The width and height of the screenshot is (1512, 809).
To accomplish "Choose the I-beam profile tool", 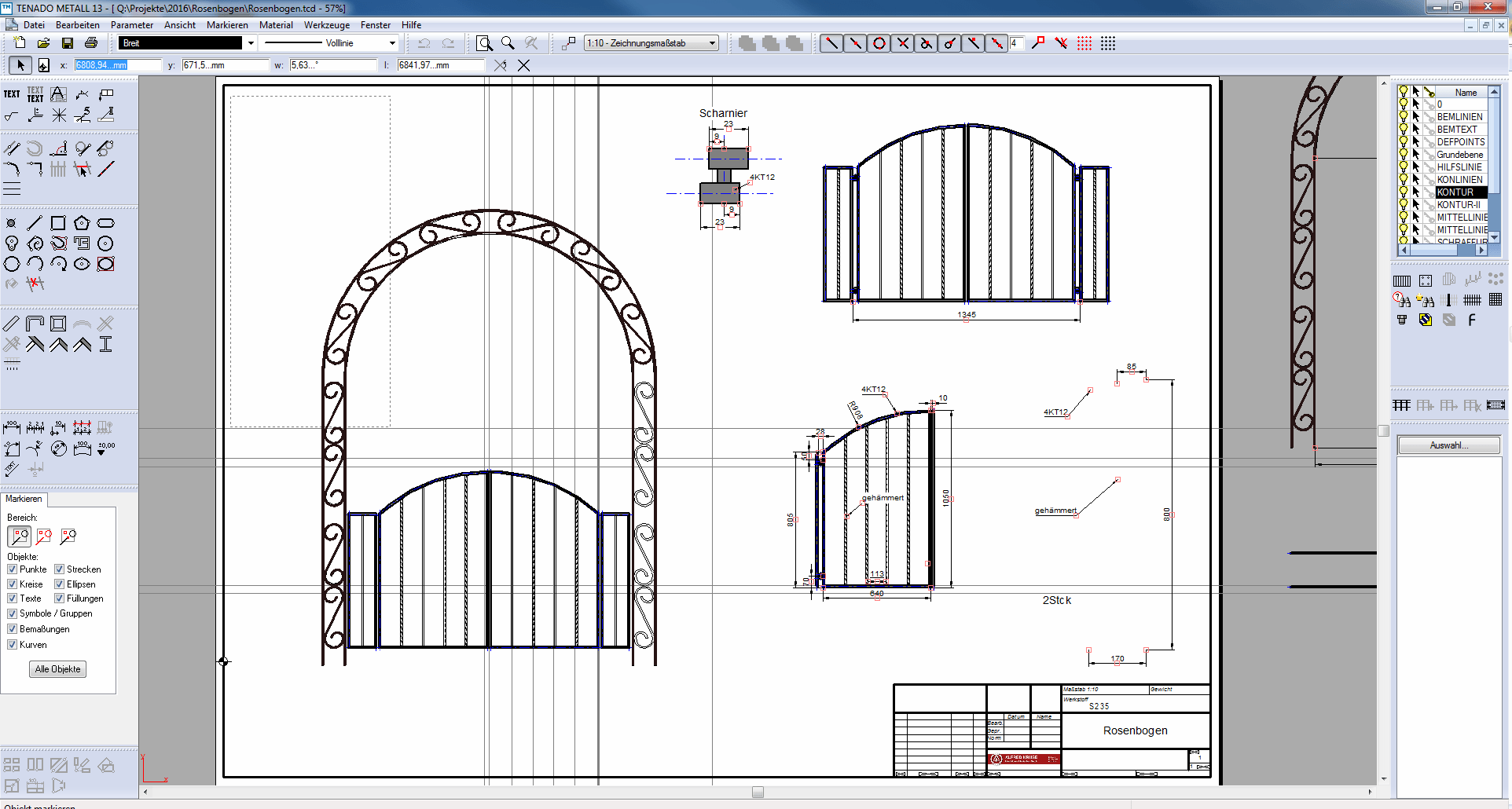I will pyautogui.click(x=106, y=344).
